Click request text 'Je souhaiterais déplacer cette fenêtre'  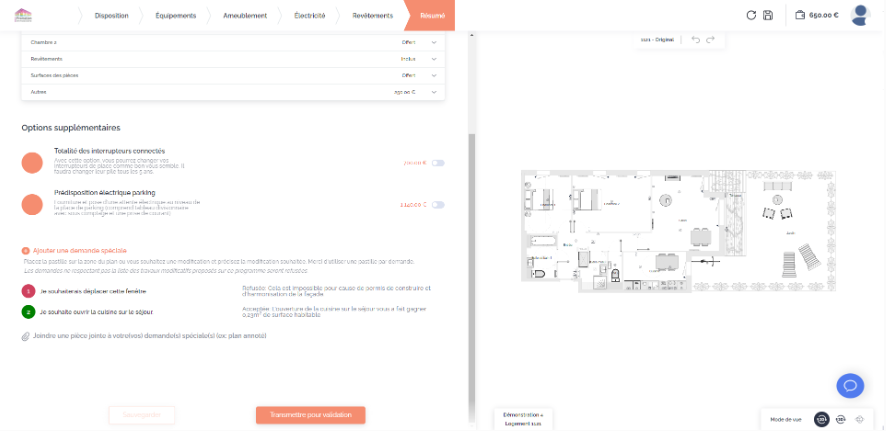(93, 292)
